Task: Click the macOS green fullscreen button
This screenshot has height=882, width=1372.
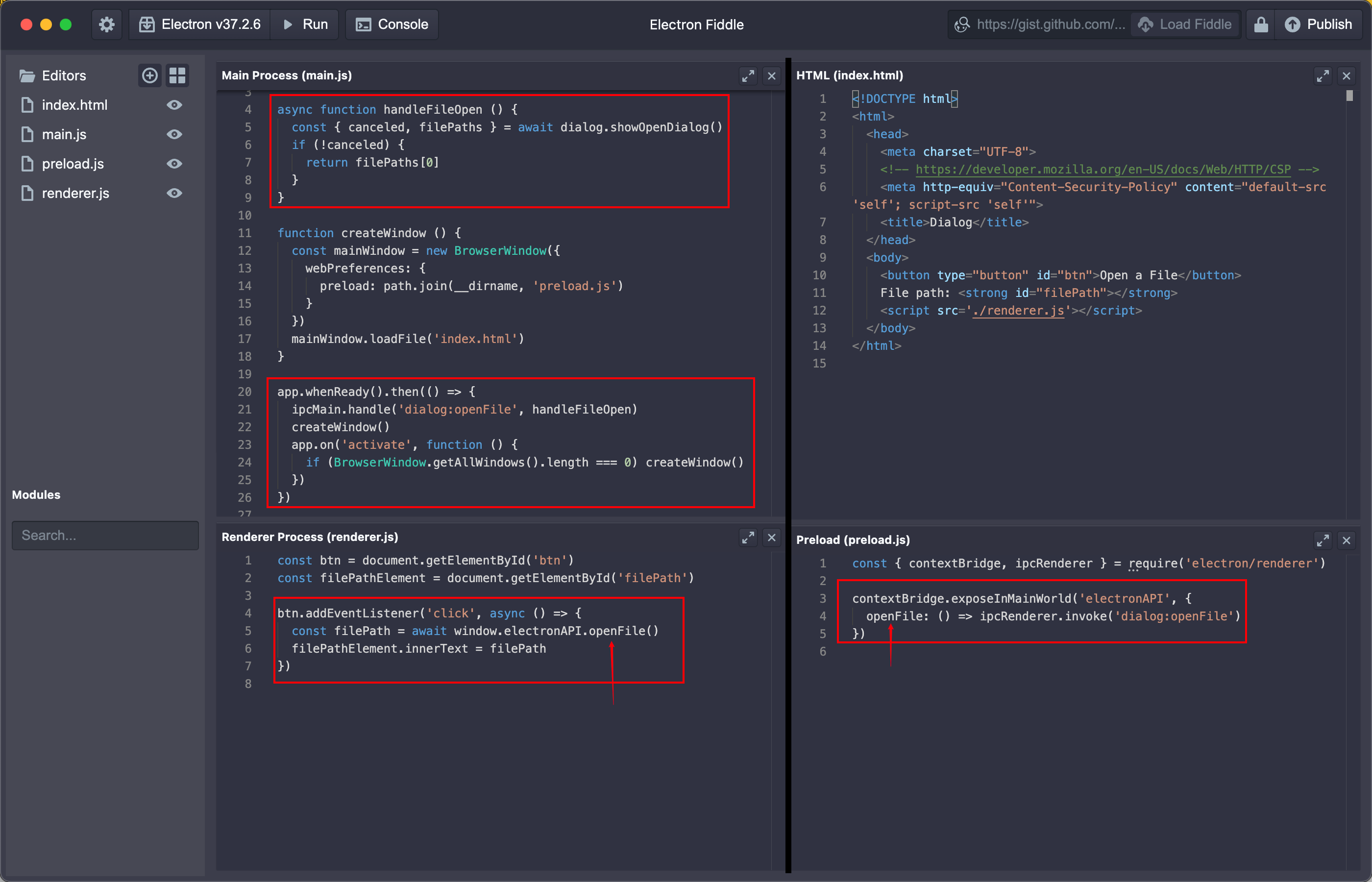Action: pyautogui.click(x=66, y=24)
